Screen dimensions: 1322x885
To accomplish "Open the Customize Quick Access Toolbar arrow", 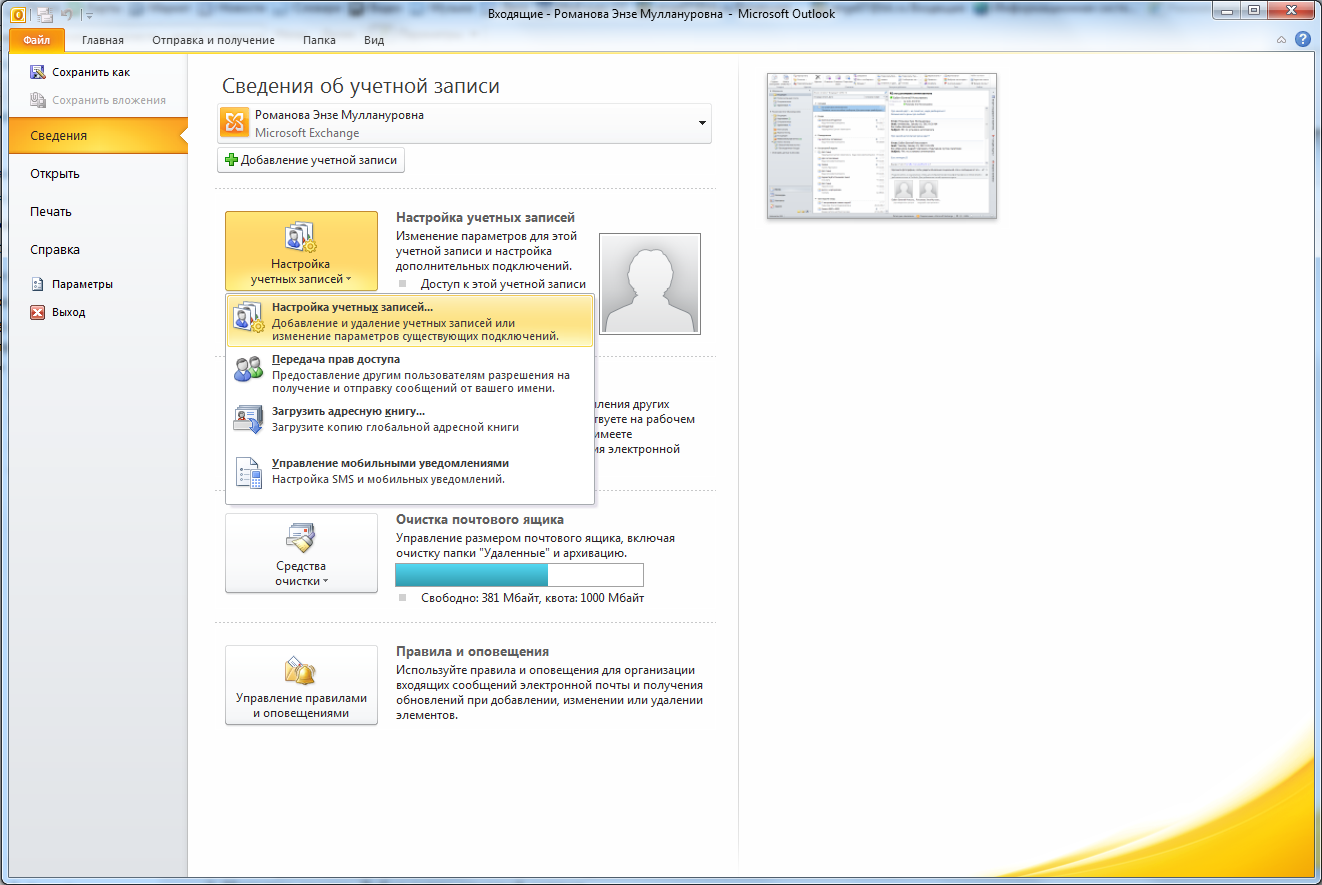I will [x=88, y=16].
